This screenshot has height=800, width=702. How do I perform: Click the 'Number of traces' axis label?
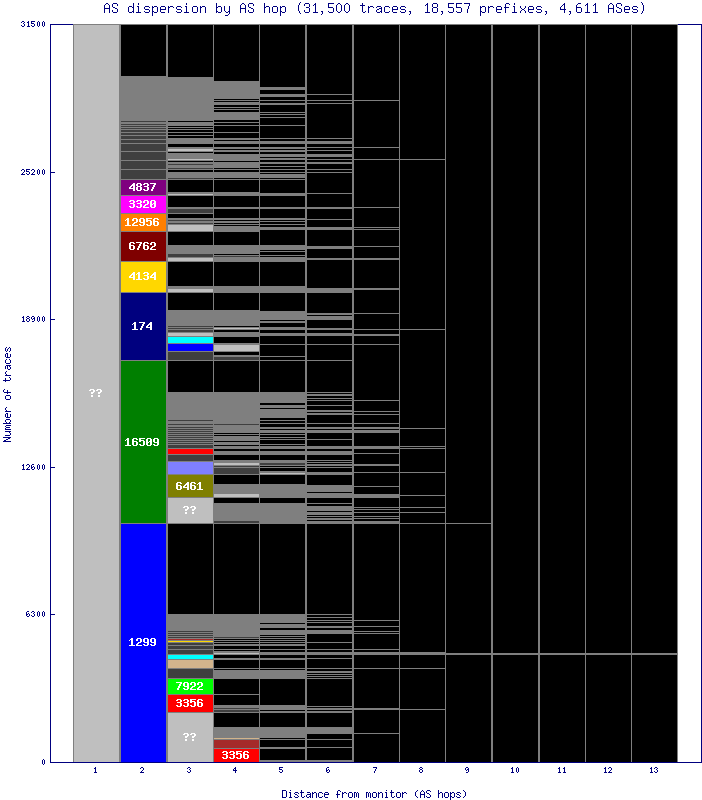pos(8,394)
